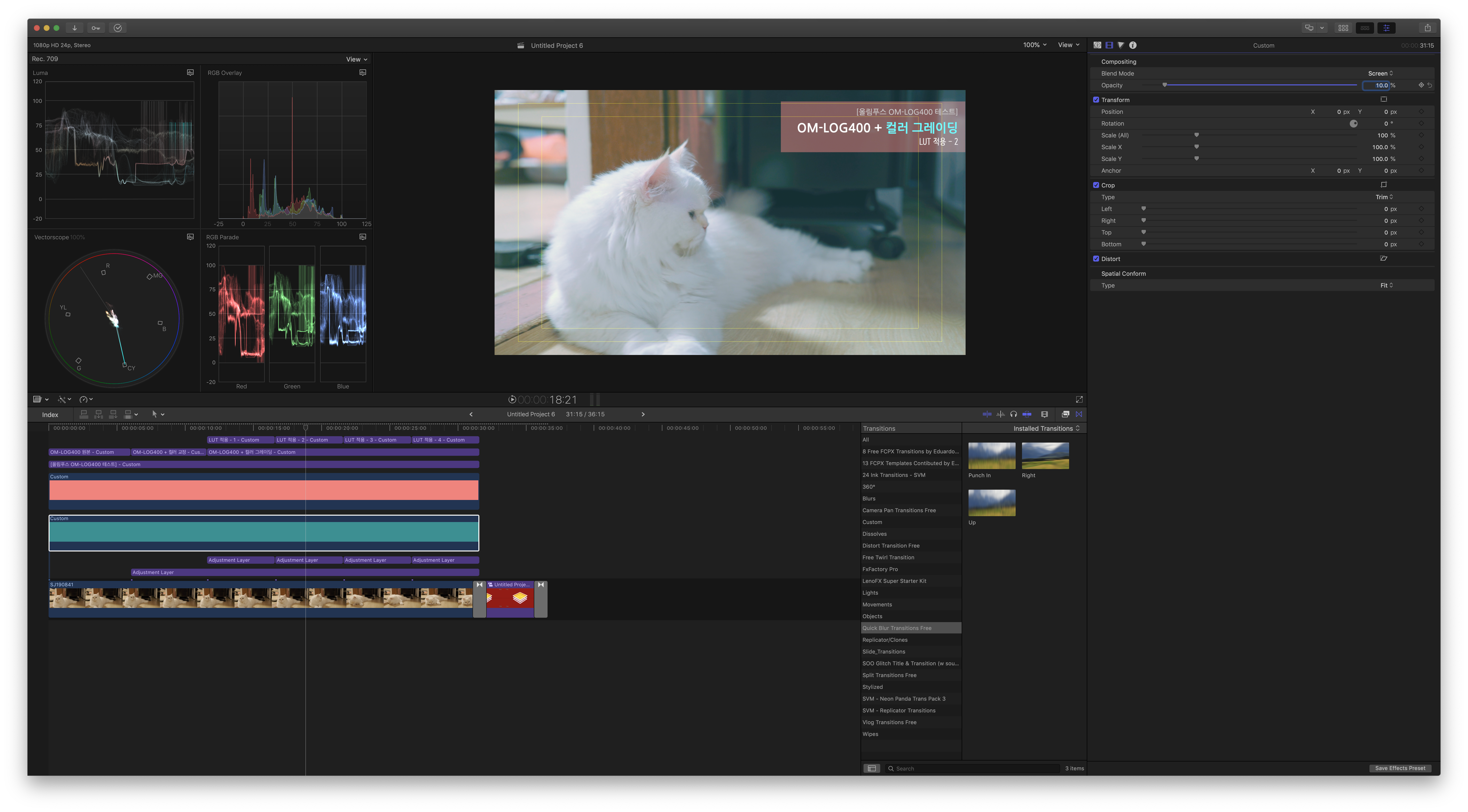Open the timeline Index button
The image size is (1468, 812).
[50, 415]
